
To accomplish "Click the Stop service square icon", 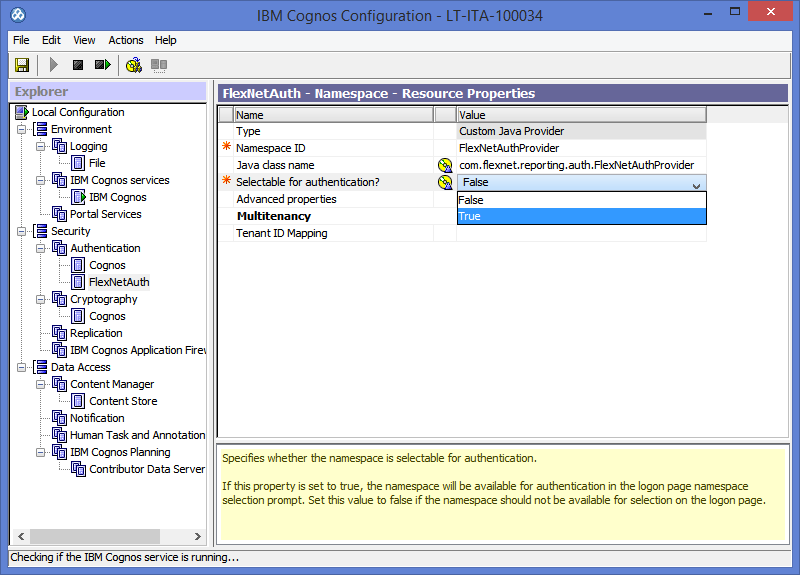I will pos(78,65).
